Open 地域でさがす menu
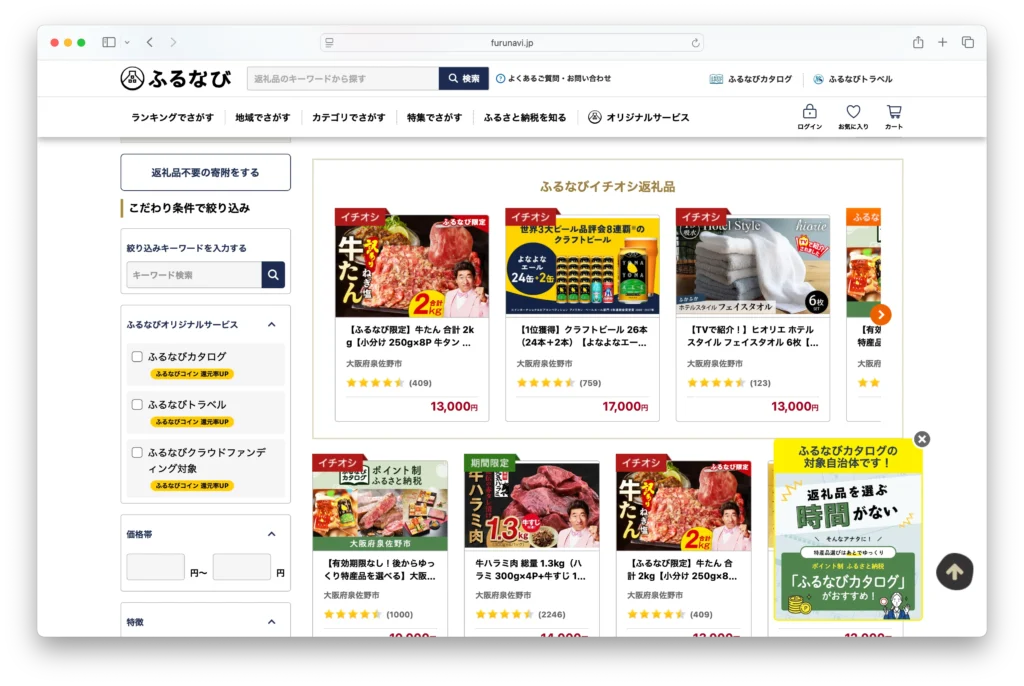This screenshot has width=1024, height=686. coord(263,118)
